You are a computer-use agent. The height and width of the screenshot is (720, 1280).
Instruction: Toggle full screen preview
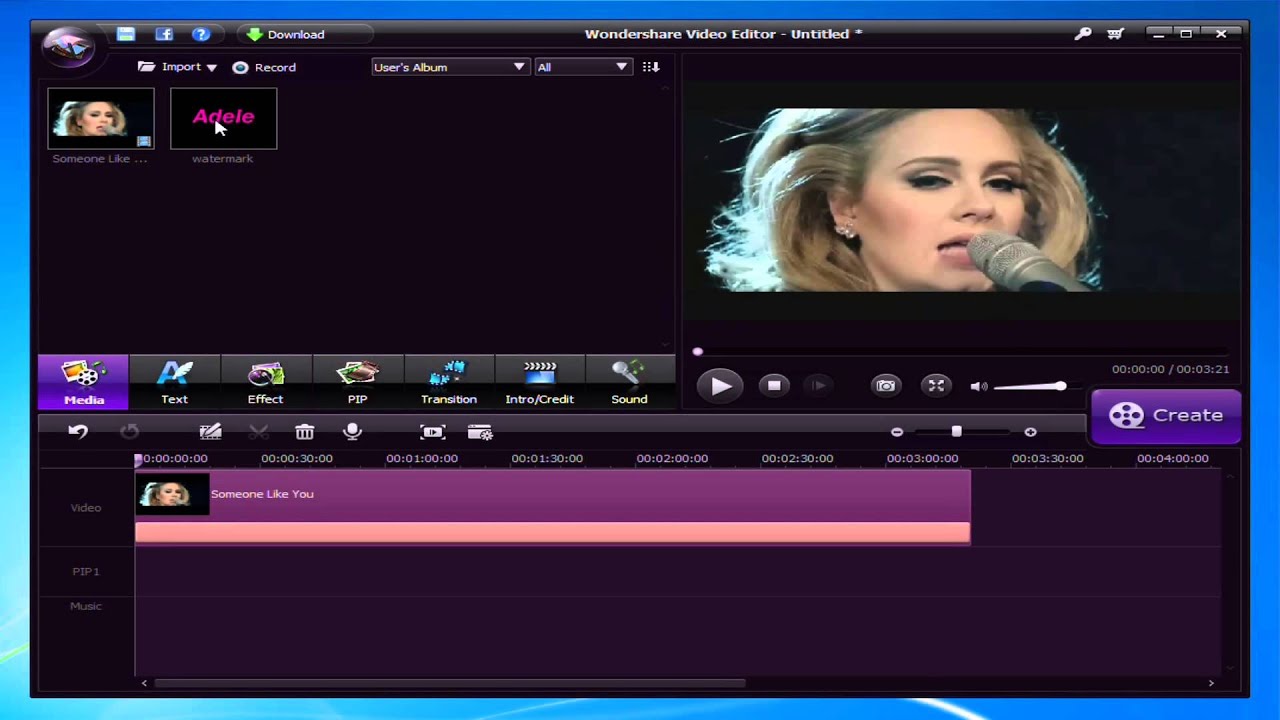[936, 386]
